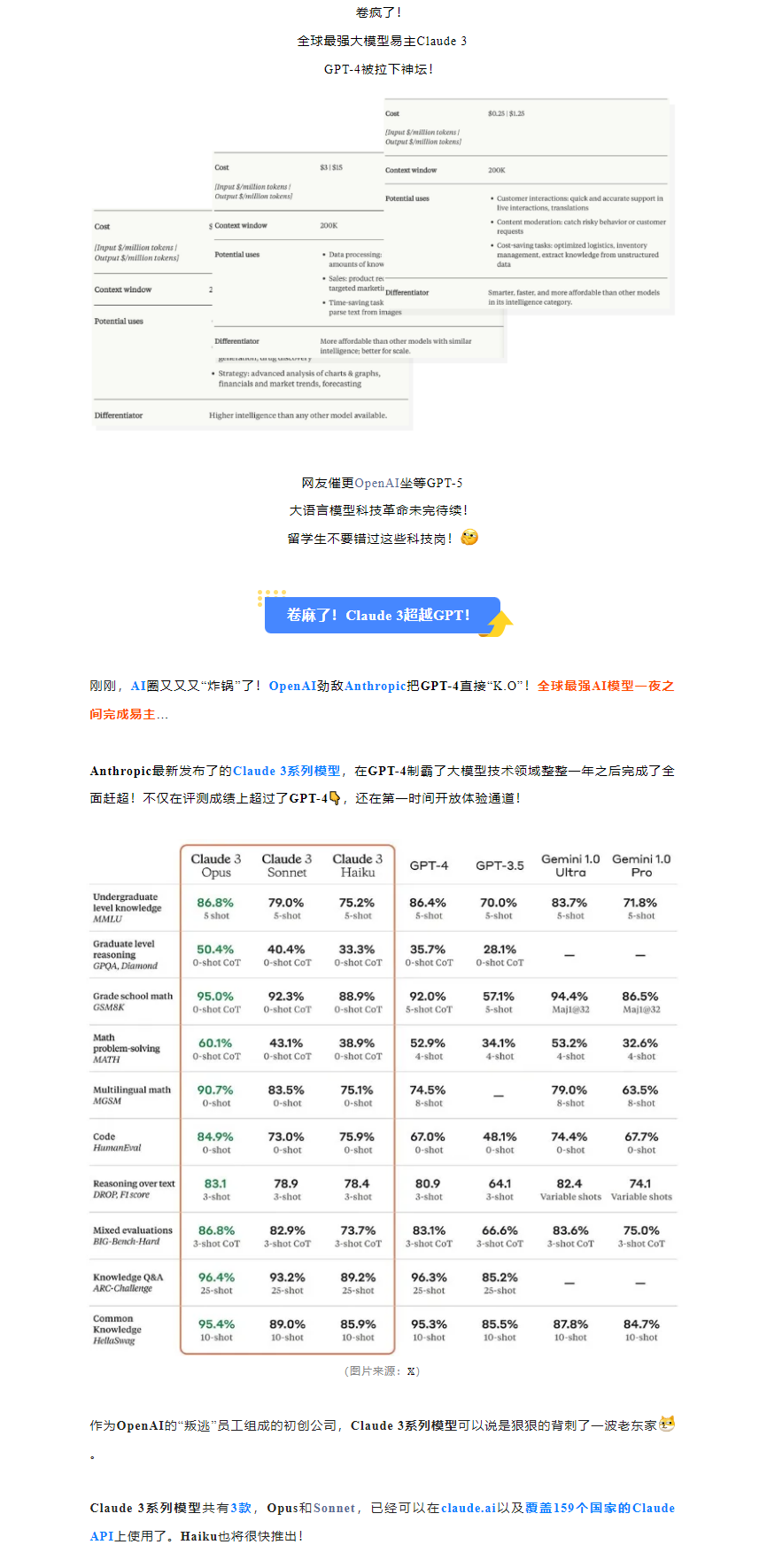Image resolution: width=767 pixels, height=1568 pixels.
Task: Click the Gemini Pro MATH score 32.6%
Action: tap(641, 1043)
